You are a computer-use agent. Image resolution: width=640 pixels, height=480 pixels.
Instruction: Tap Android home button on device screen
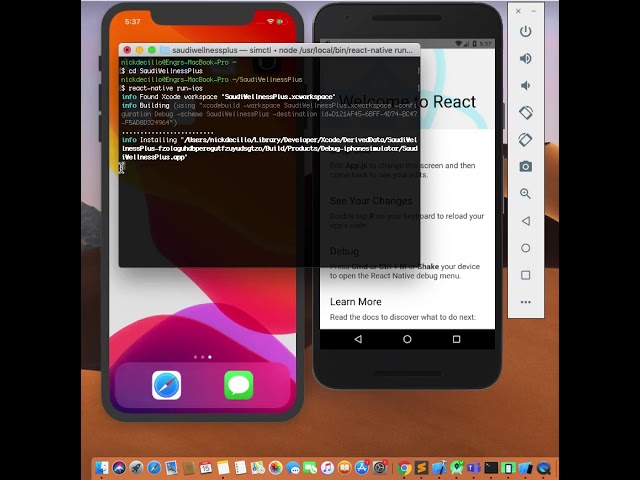(x=407, y=339)
